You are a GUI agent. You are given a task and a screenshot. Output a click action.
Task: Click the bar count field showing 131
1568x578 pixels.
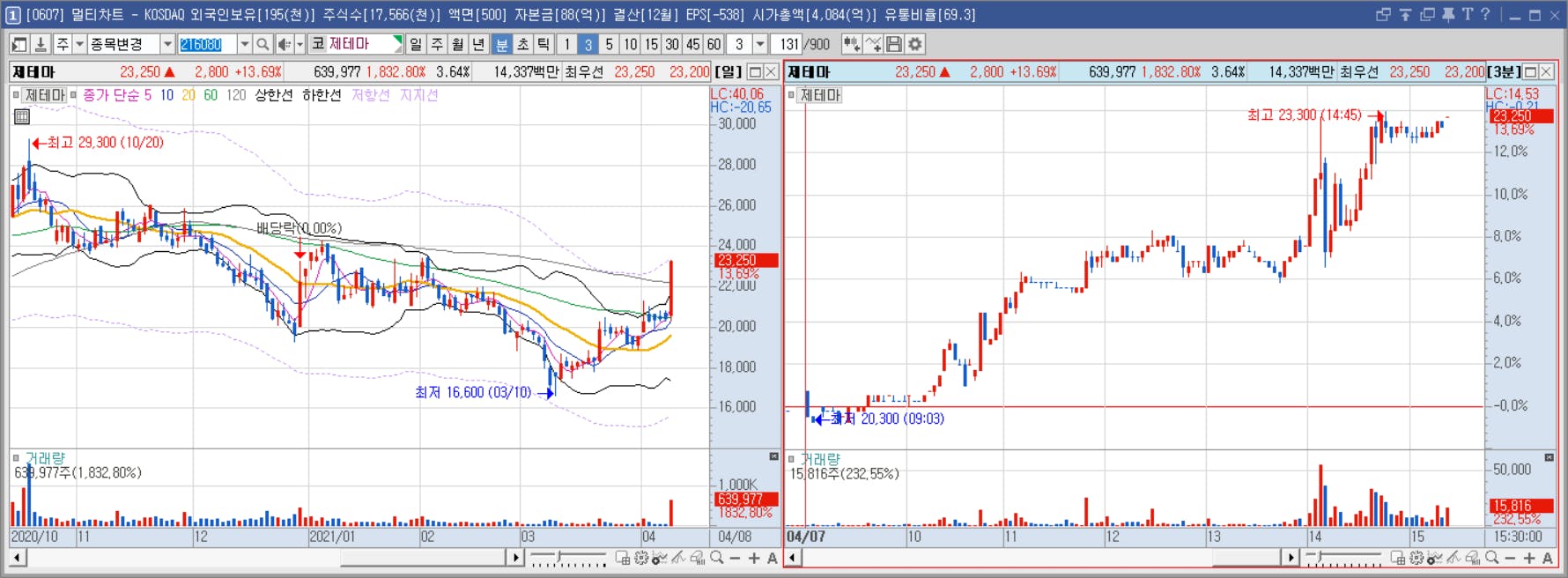[x=787, y=44]
